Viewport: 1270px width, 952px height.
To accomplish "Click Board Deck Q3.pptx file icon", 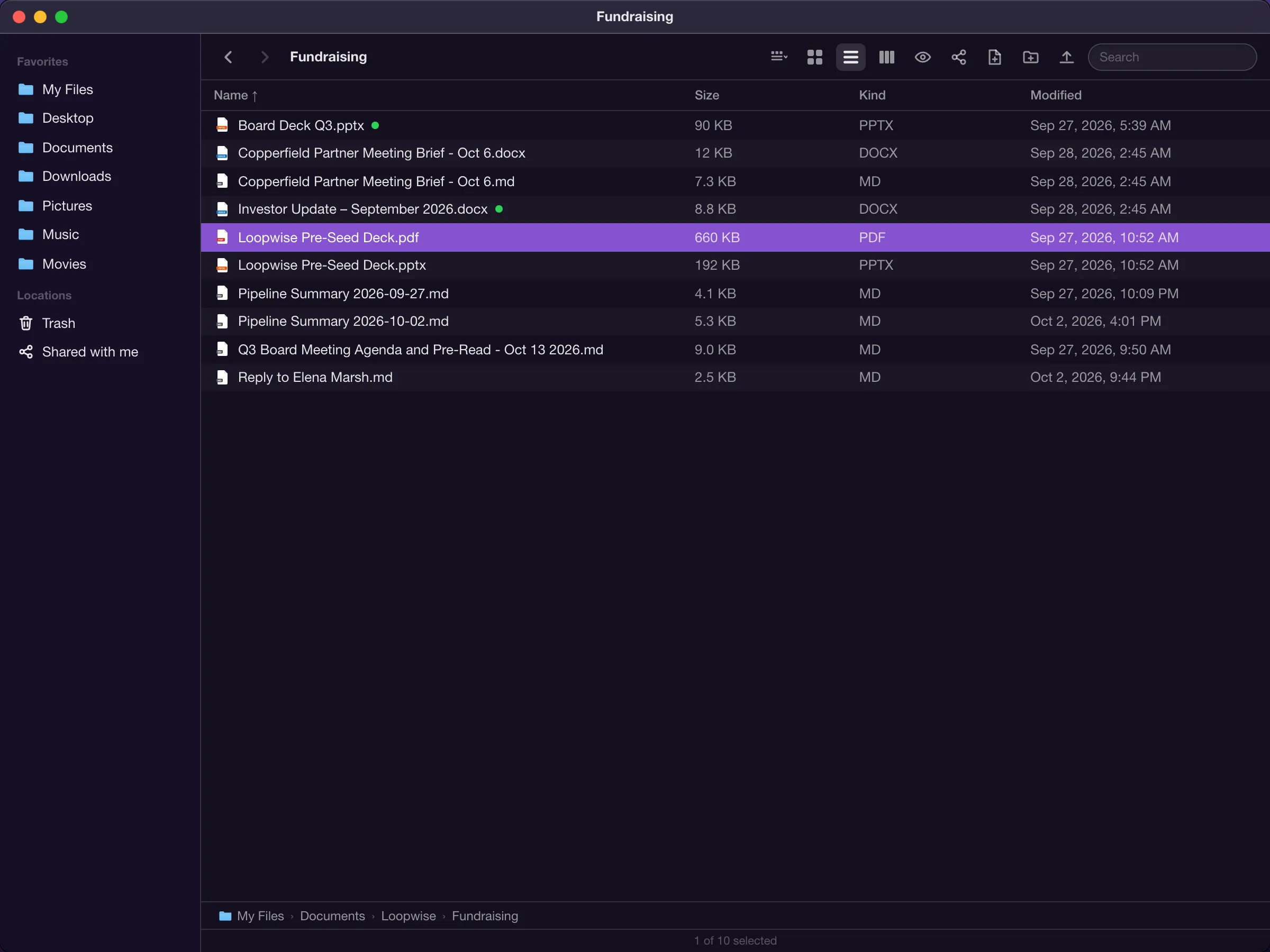I will (222, 125).
